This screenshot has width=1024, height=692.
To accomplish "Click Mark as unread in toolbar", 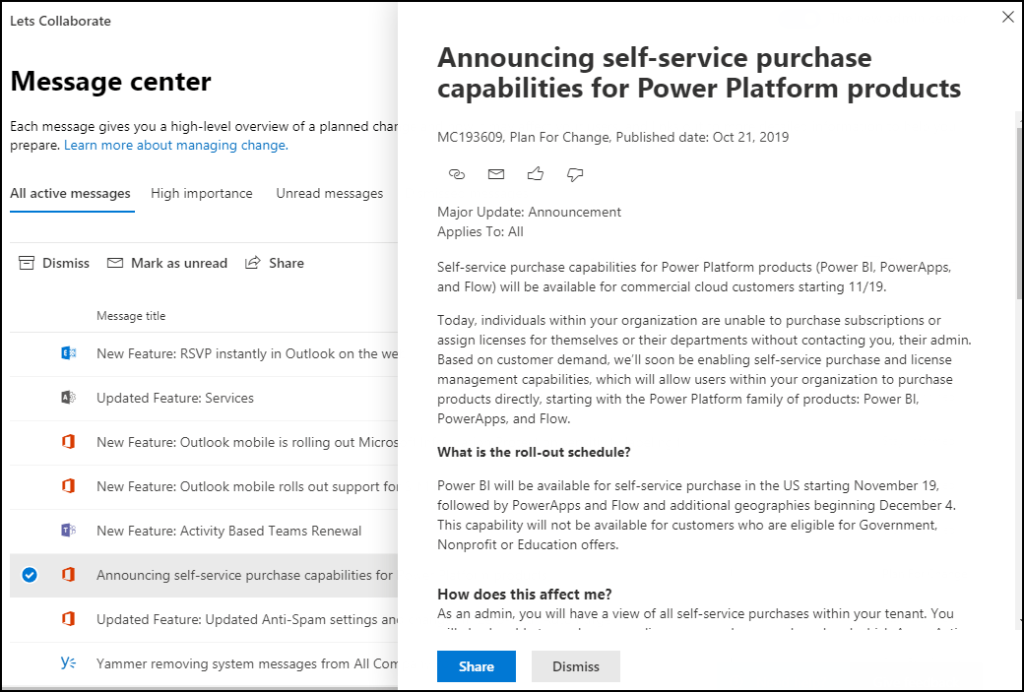I will point(167,263).
